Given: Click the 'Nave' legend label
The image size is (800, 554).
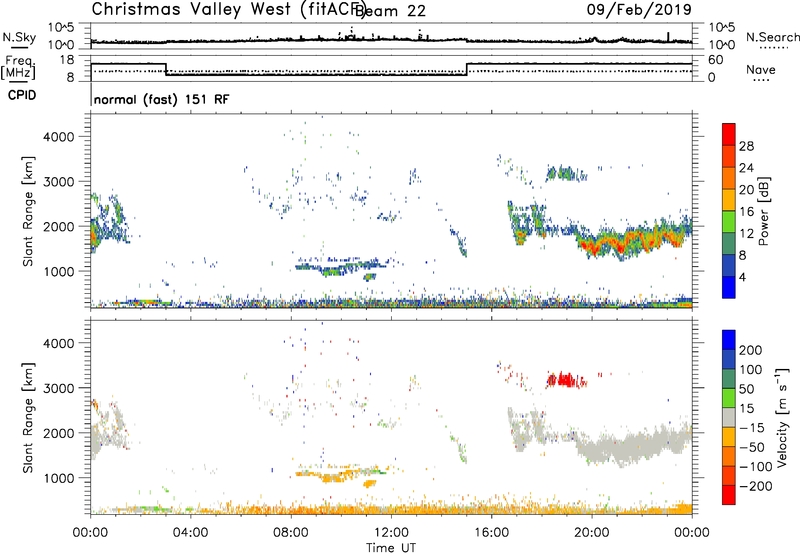Looking at the screenshot, I should [x=761, y=69].
